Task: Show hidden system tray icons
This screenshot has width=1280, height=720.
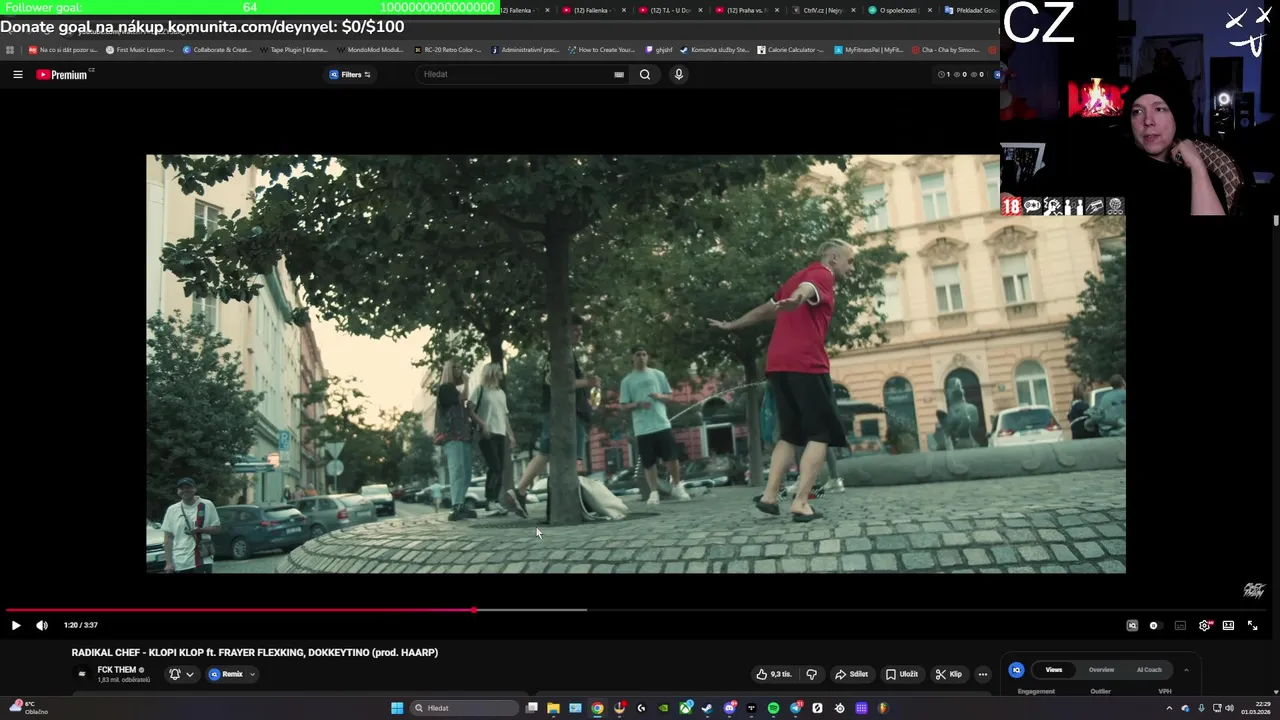Action: point(1169,708)
